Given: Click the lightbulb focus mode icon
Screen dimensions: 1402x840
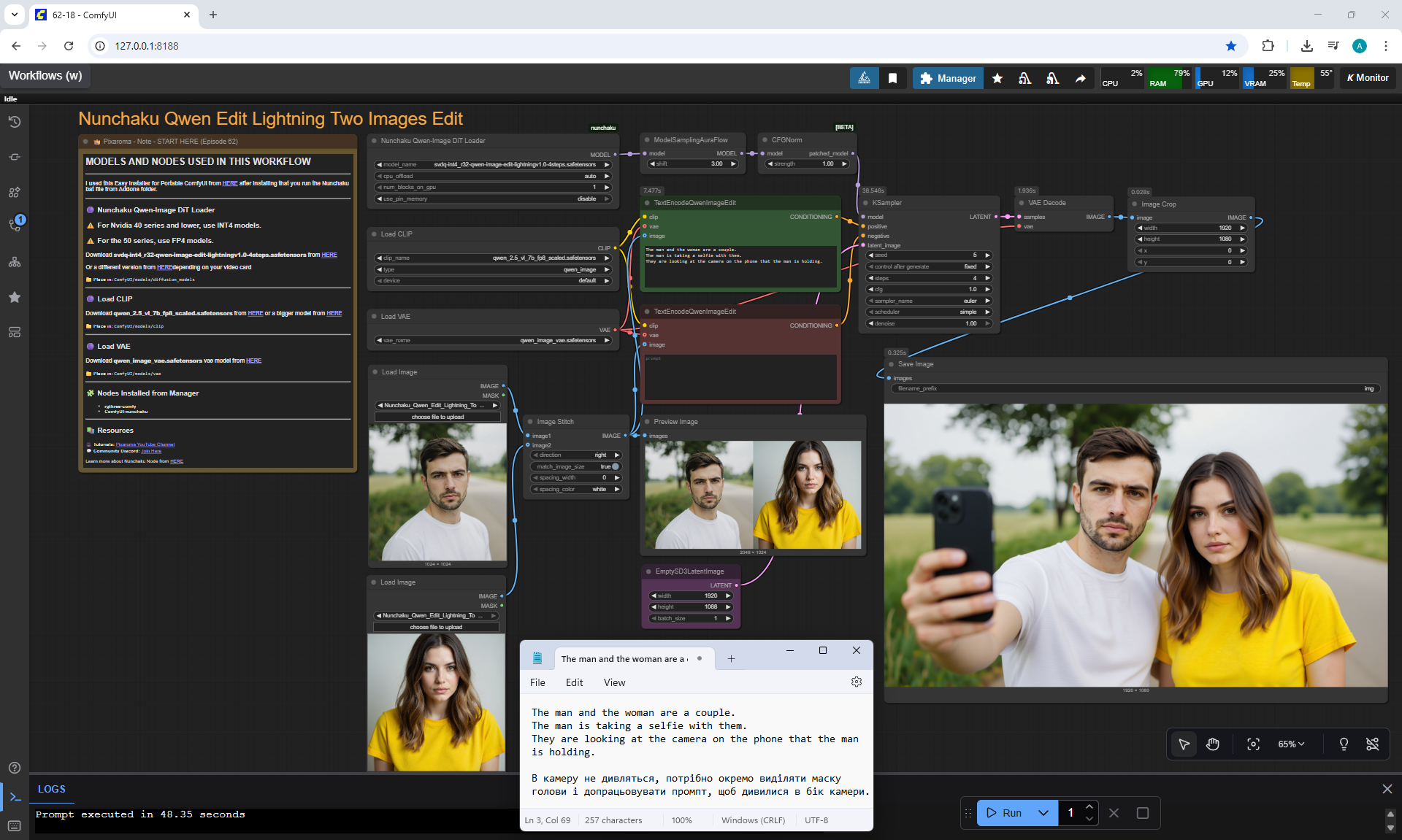Looking at the screenshot, I should click(x=1344, y=744).
